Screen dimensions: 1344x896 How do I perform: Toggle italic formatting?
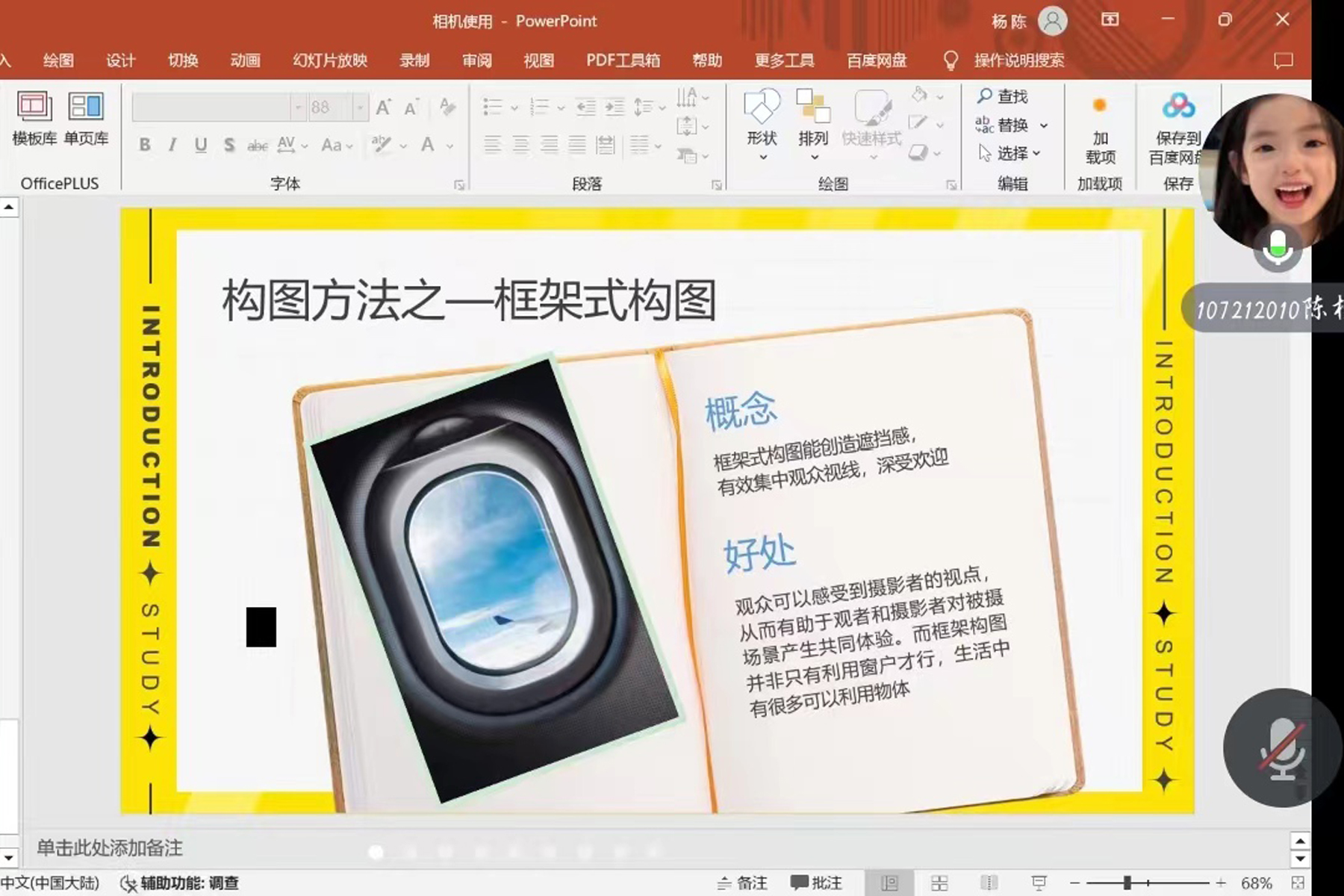172,145
